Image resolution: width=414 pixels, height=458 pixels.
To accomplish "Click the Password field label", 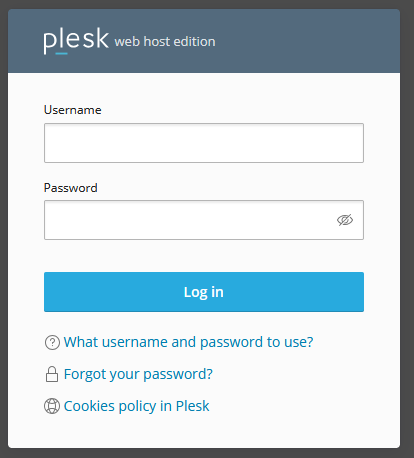I will [x=71, y=188].
